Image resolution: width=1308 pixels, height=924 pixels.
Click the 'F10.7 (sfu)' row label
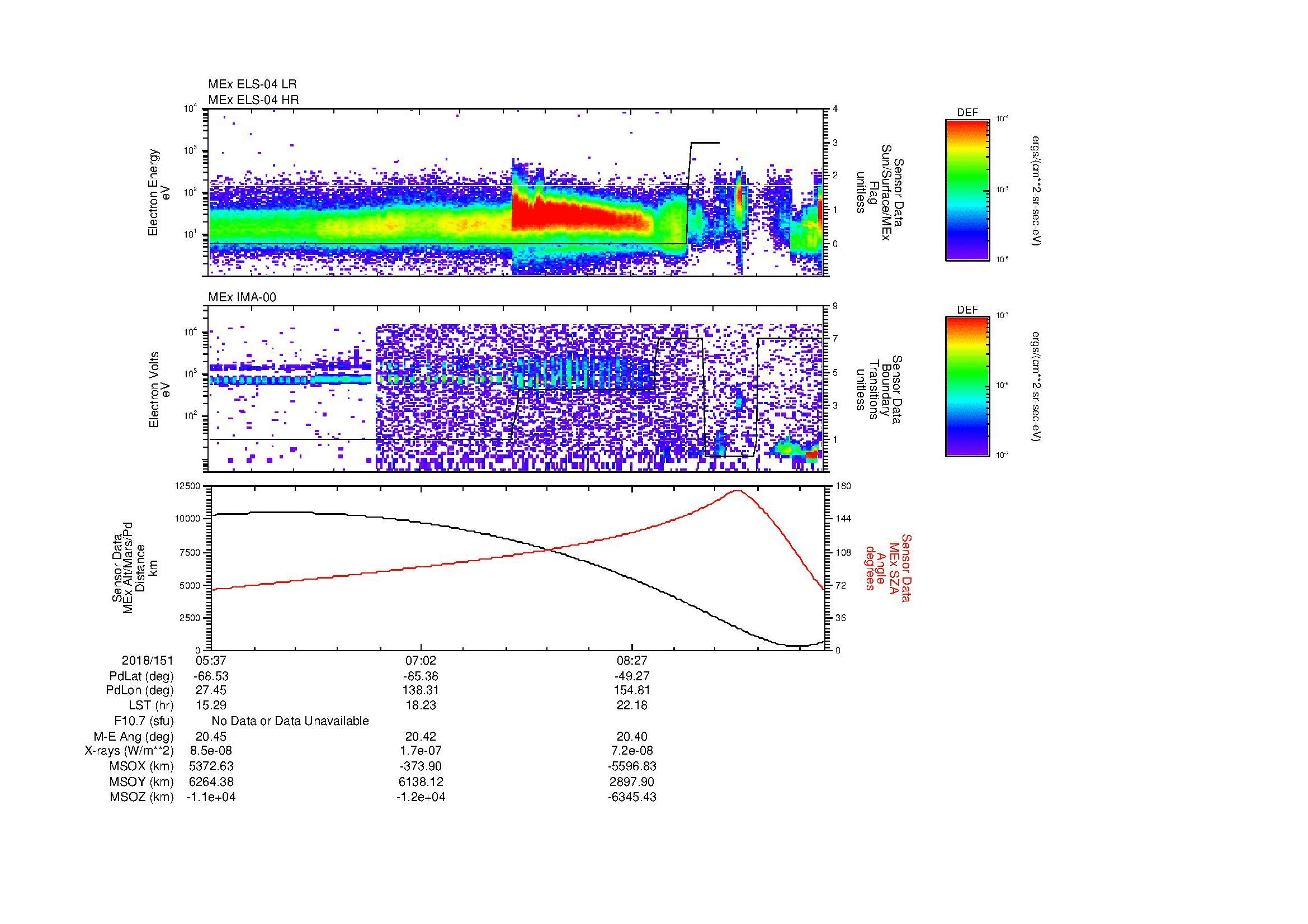point(144,721)
